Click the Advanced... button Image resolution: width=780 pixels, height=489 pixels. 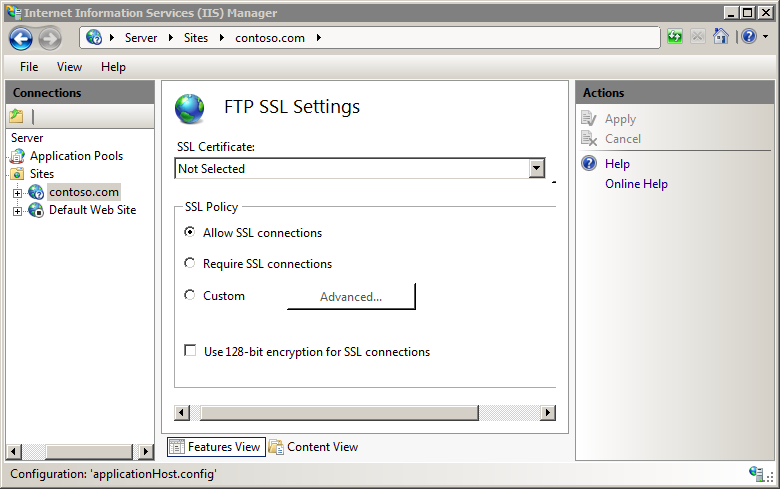pyautogui.click(x=351, y=296)
